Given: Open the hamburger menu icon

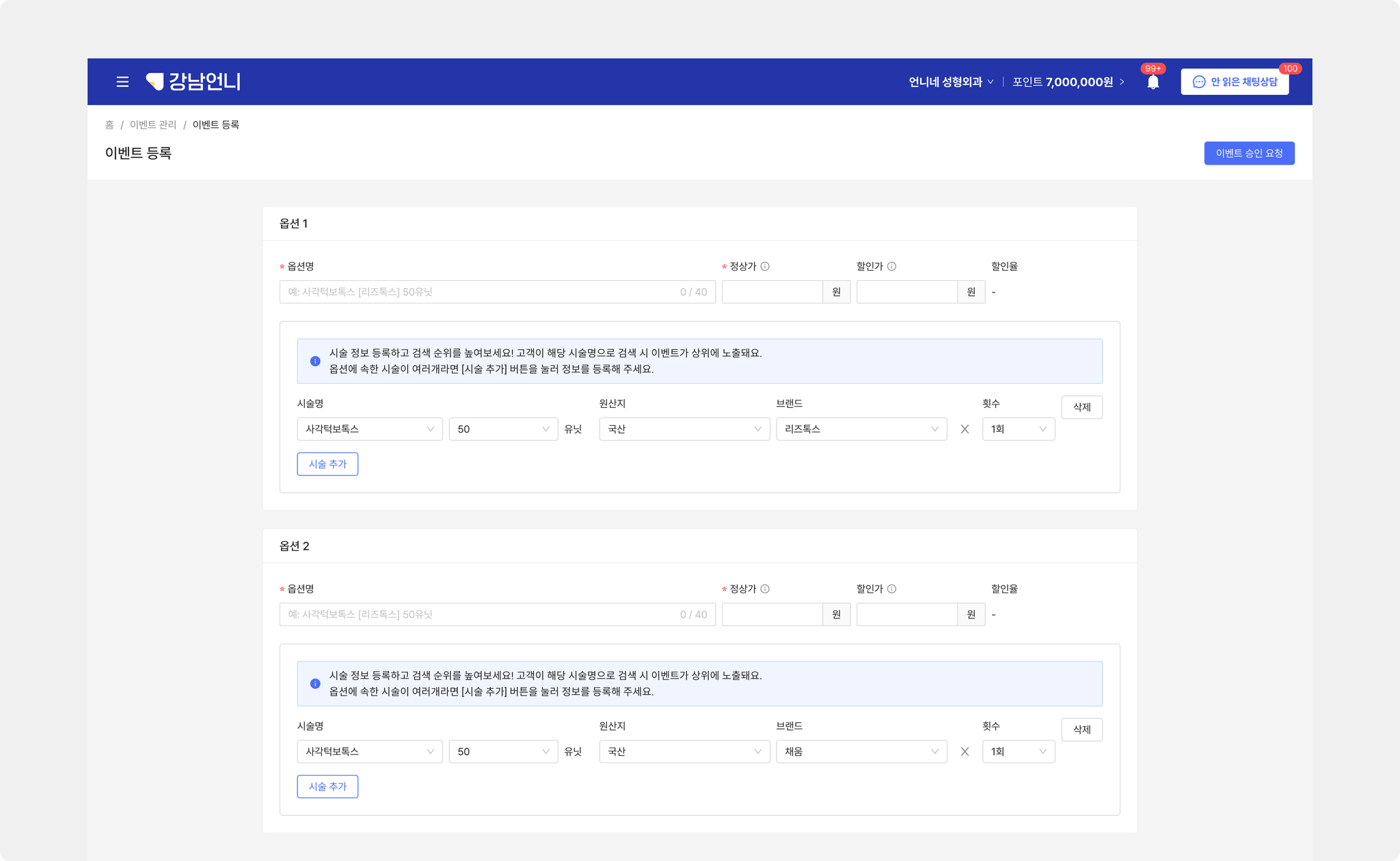Looking at the screenshot, I should click(122, 82).
